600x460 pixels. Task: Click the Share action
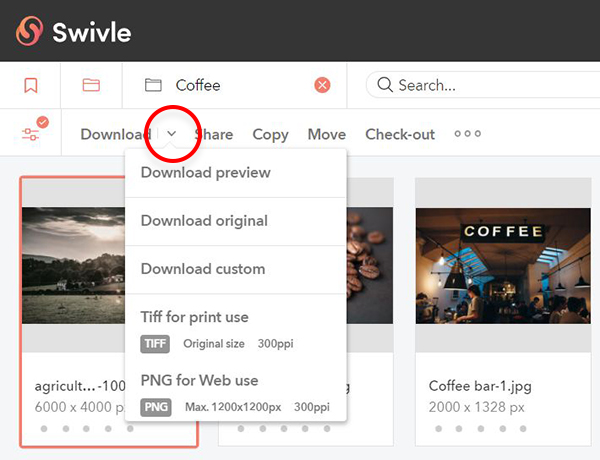214,134
